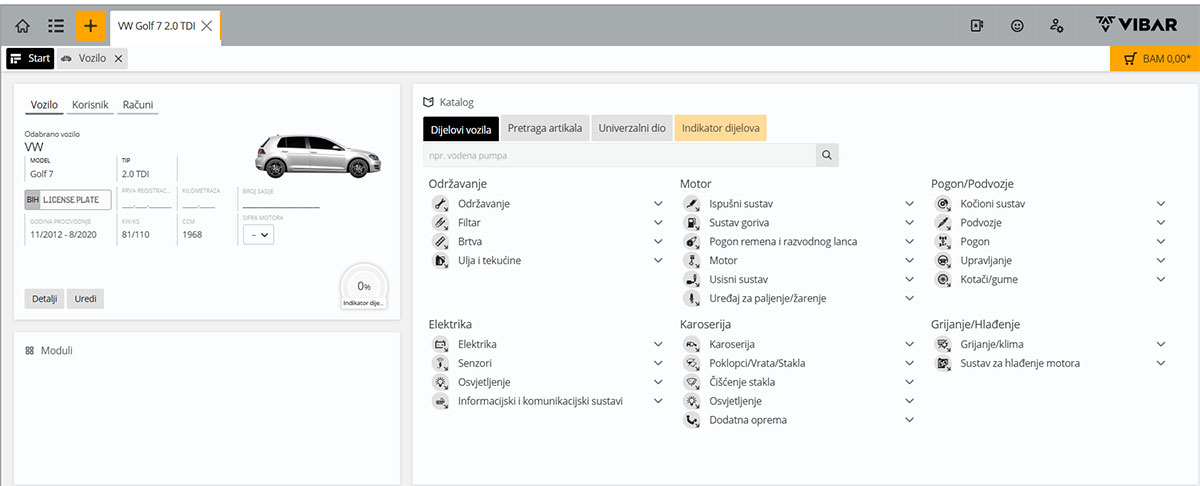Click the Pogon remena i razvodnog lanca icon
Image resolution: width=1200 pixels, height=486 pixels.
(690, 242)
